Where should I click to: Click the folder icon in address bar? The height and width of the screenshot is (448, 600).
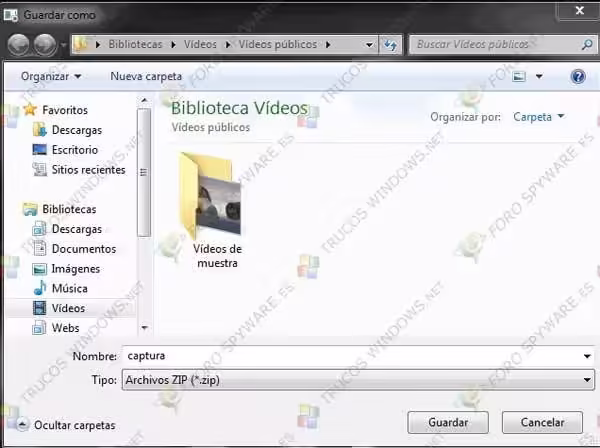click(81, 45)
